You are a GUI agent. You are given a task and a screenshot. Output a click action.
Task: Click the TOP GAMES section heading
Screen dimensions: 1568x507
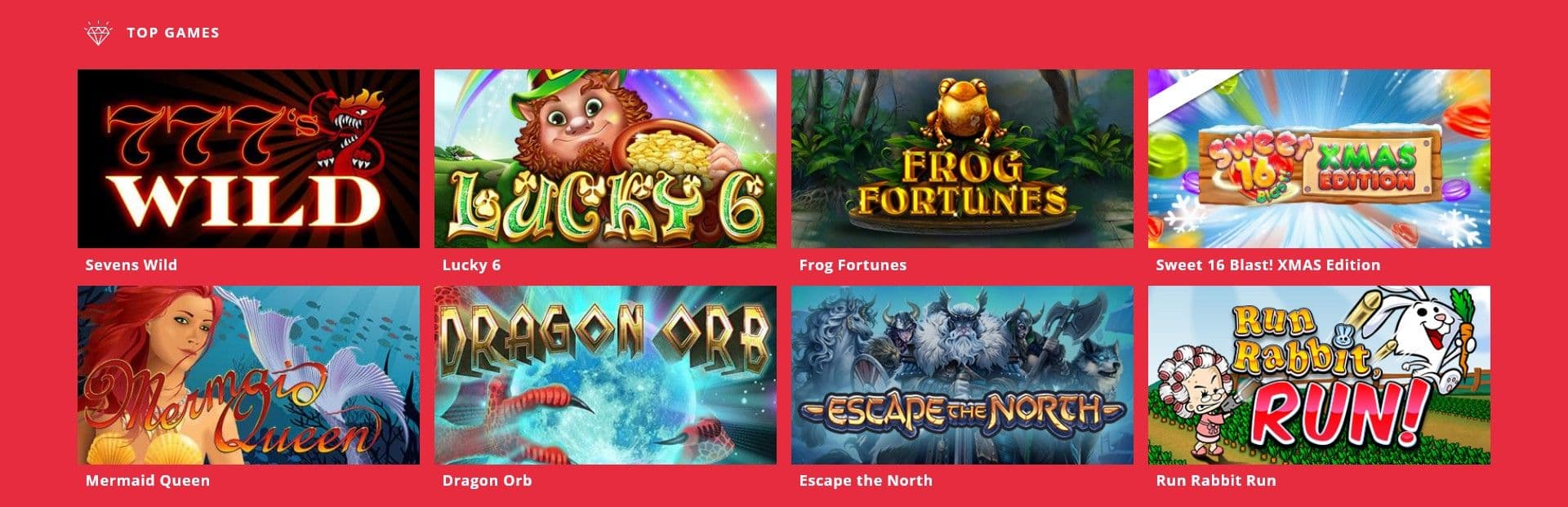click(x=173, y=33)
